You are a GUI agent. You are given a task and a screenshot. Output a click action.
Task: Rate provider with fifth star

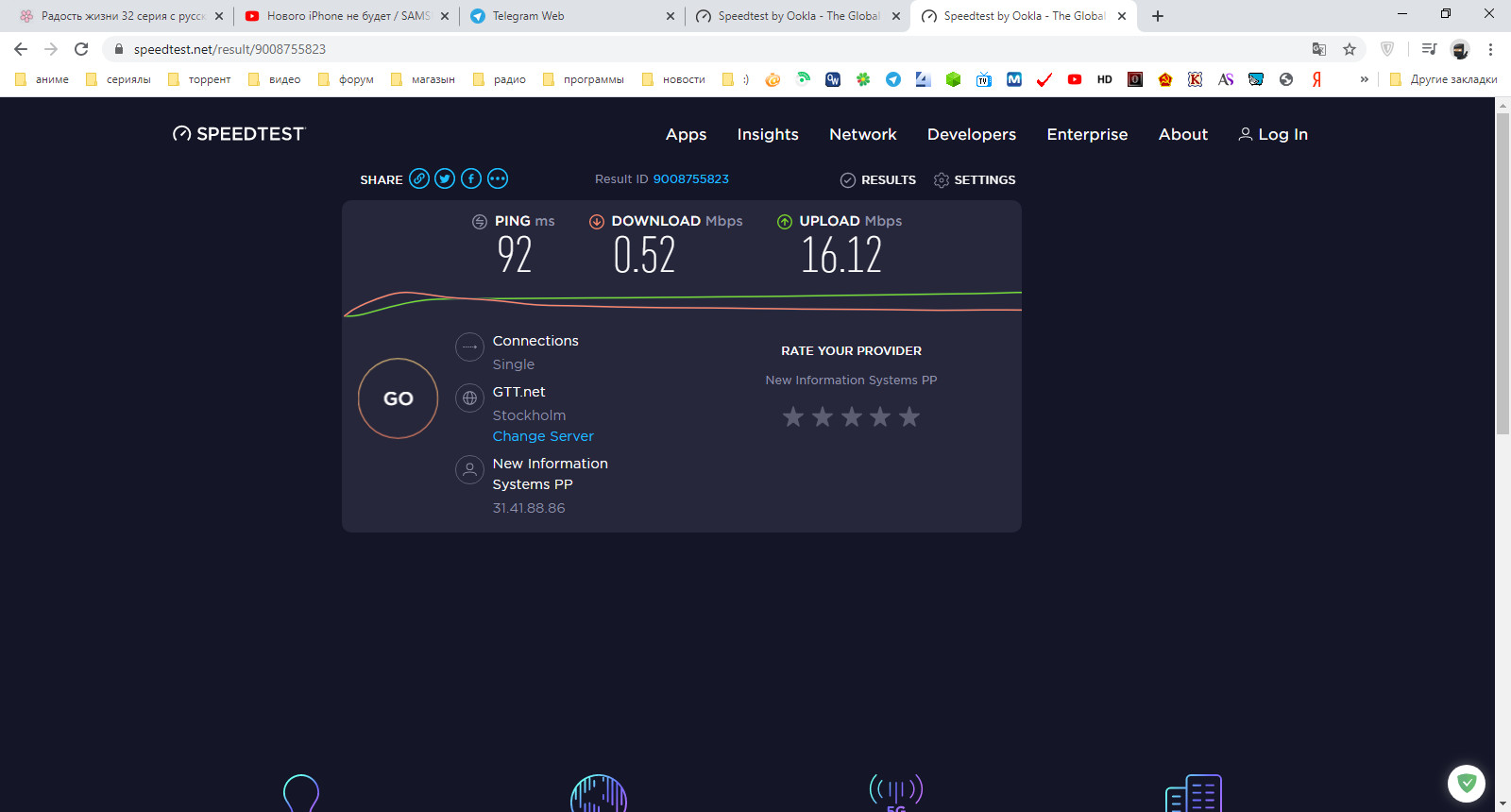909,416
